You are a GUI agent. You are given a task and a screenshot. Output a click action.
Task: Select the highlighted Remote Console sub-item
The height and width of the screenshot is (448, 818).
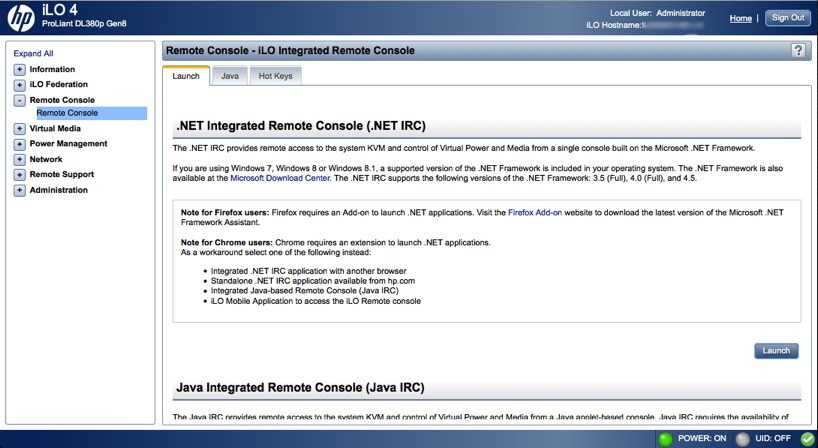pyautogui.click(x=91, y=113)
